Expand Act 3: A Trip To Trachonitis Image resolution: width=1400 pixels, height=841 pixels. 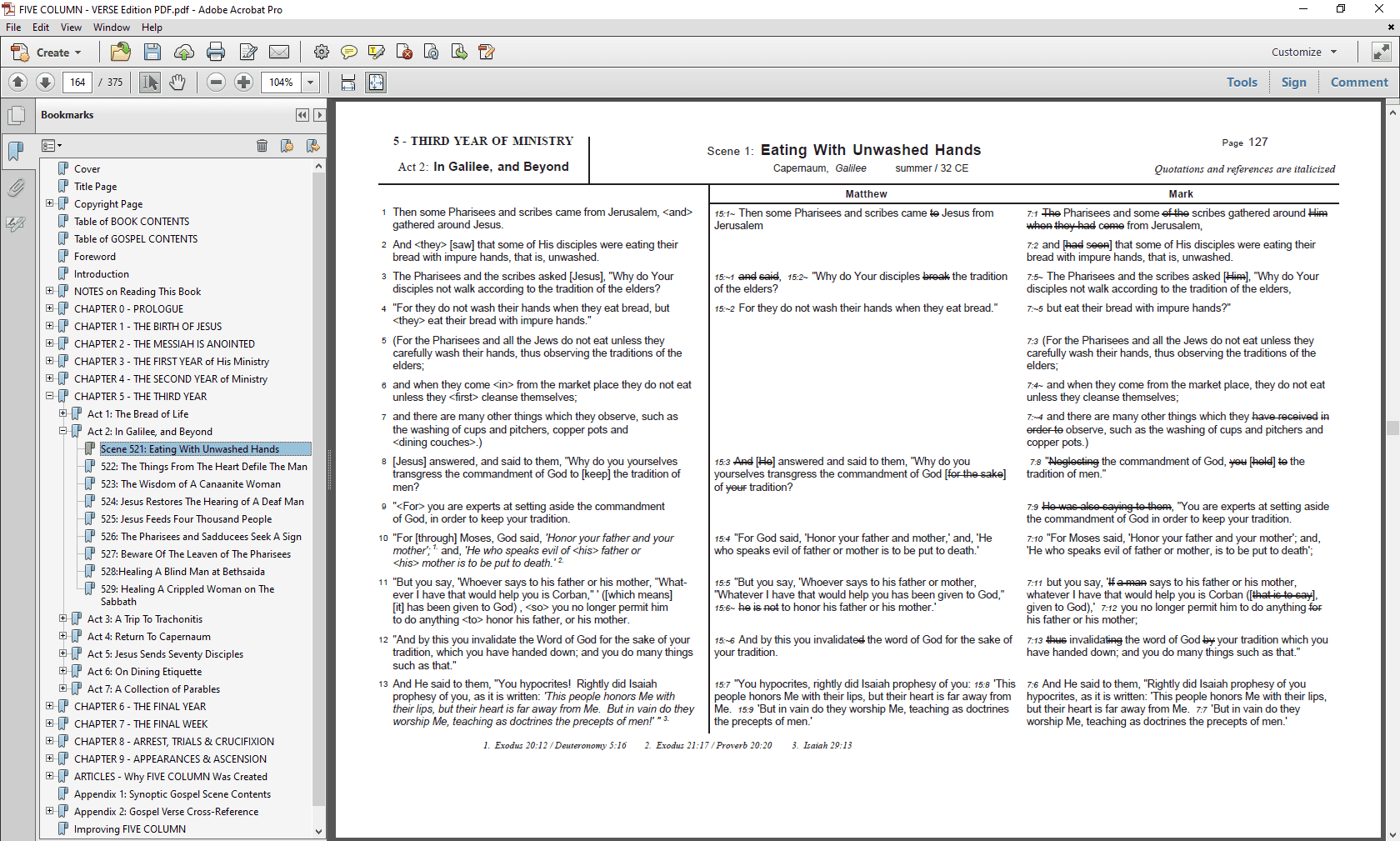point(62,618)
